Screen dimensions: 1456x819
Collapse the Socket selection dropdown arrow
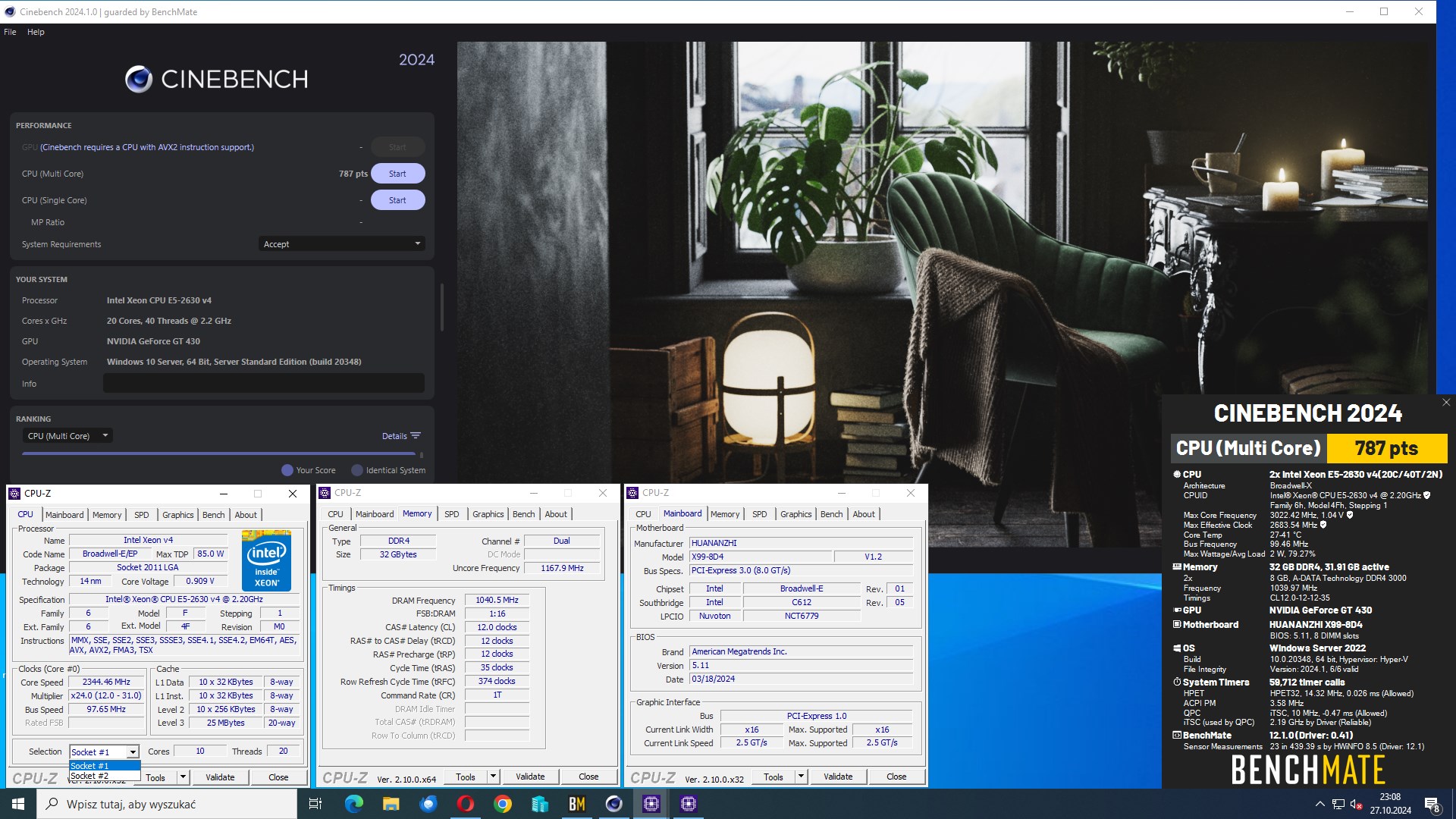click(x=133, y=752)
